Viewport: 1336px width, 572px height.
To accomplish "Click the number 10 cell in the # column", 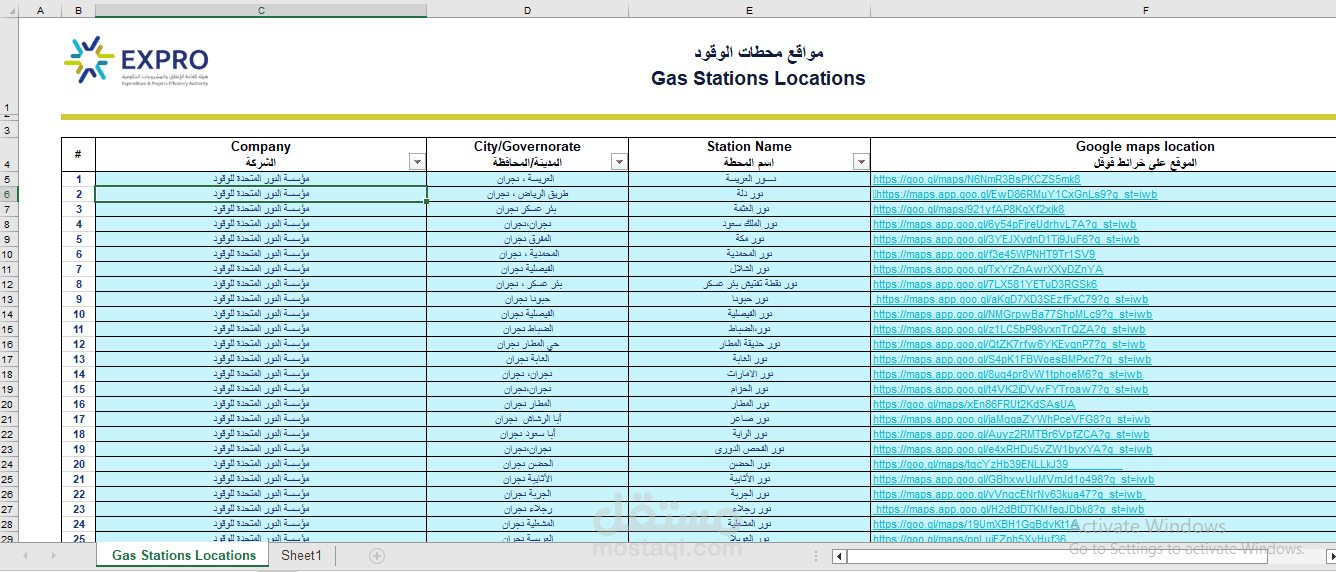I will click(78, 314).
